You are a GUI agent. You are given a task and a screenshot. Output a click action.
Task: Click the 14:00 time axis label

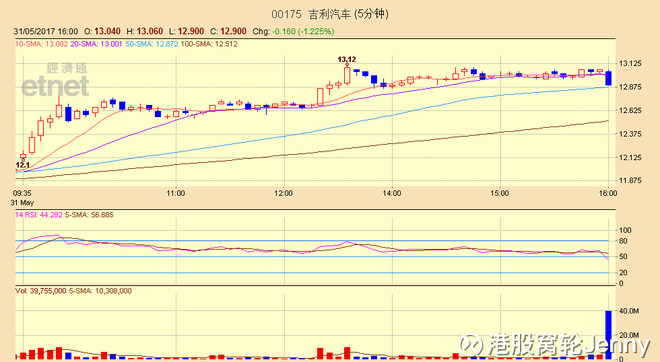click(391, 193)
